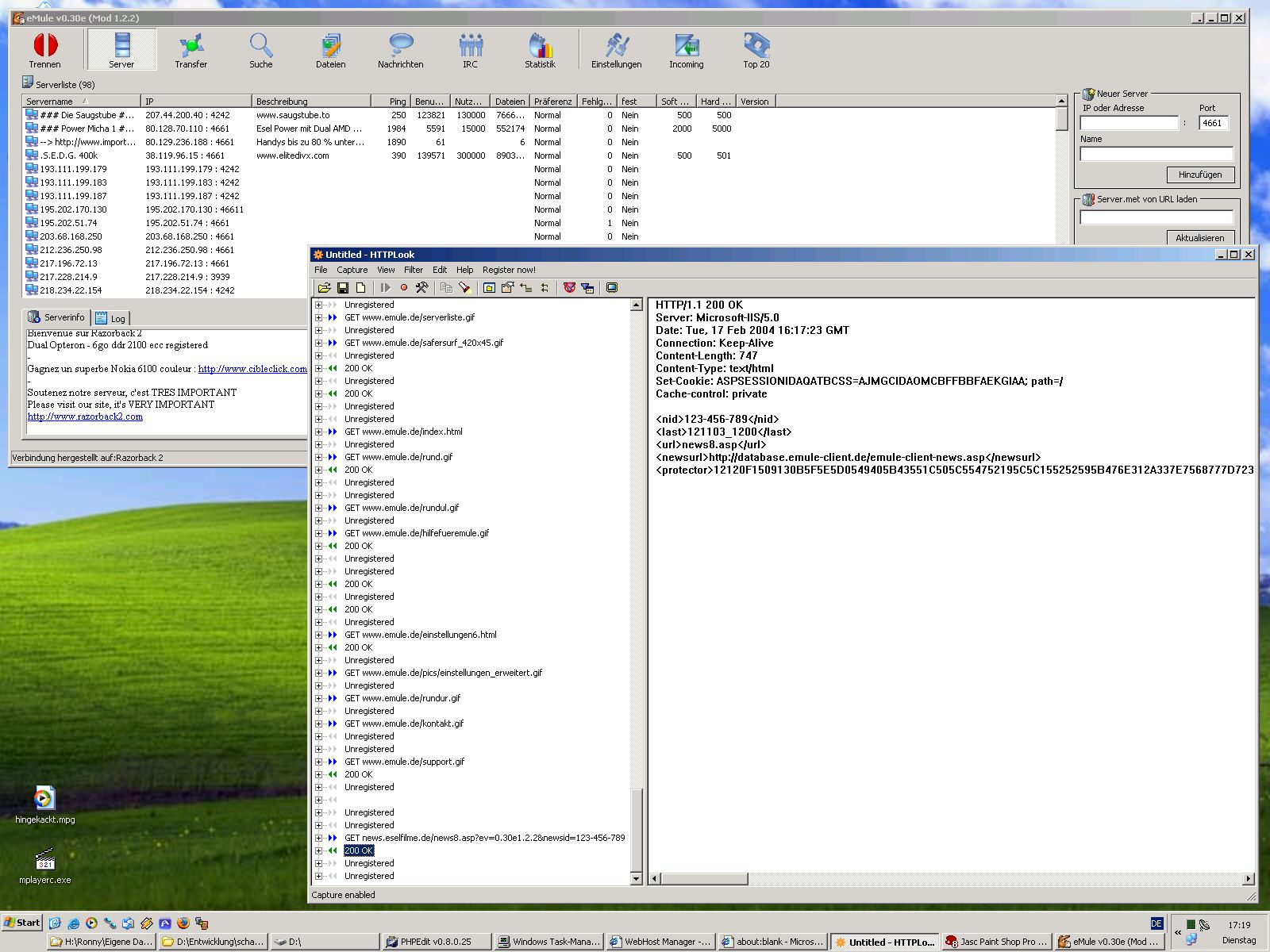Open the IRC view in eMule
Viewport: 1270px width, 952px height.
[471, 50]
